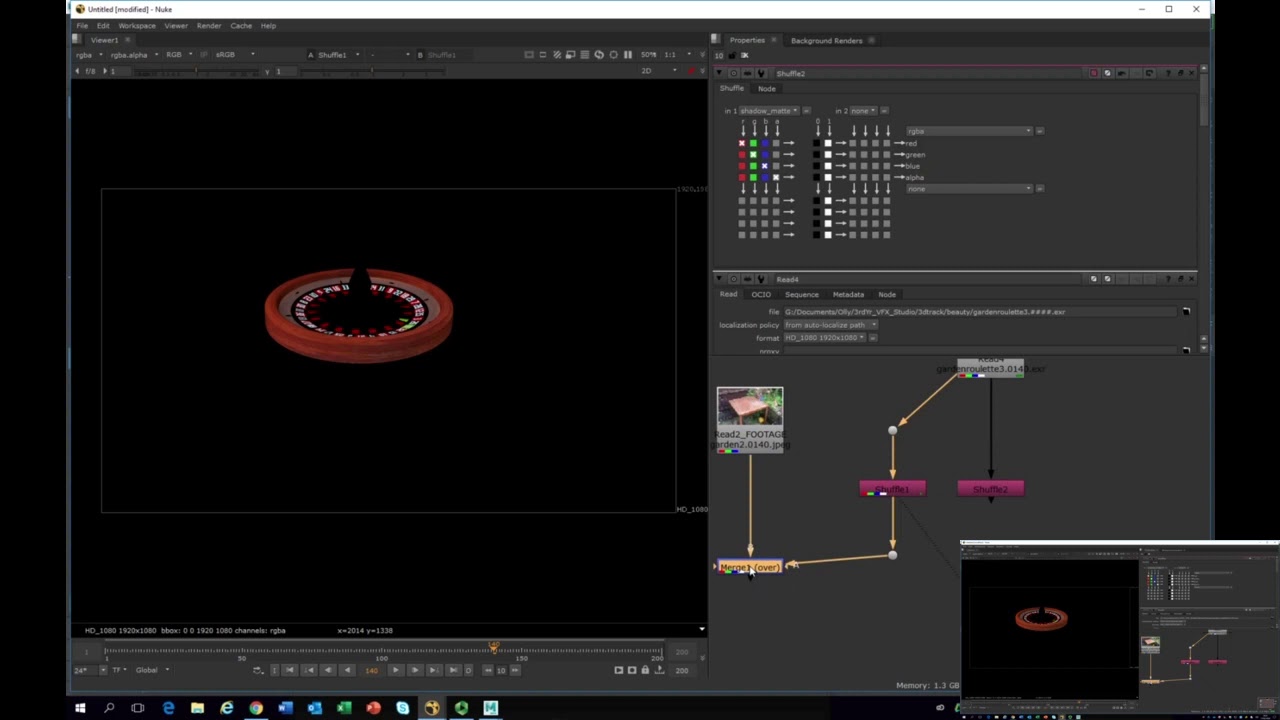The image size is (1280, 720).
Task: Open the File menu
Action: [82, 25]
